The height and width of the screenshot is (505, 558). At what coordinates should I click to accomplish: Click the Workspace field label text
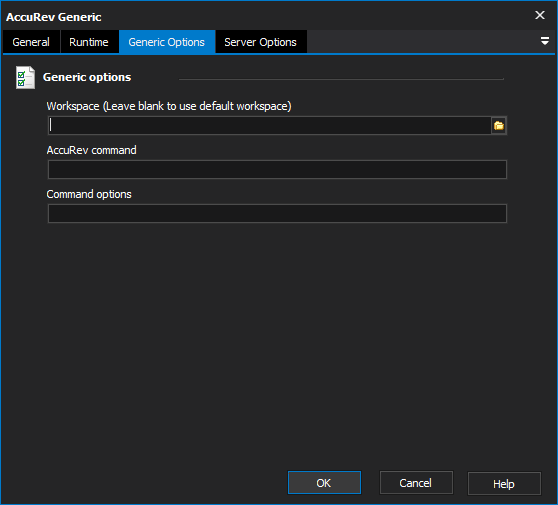click(x=169, y=106)
